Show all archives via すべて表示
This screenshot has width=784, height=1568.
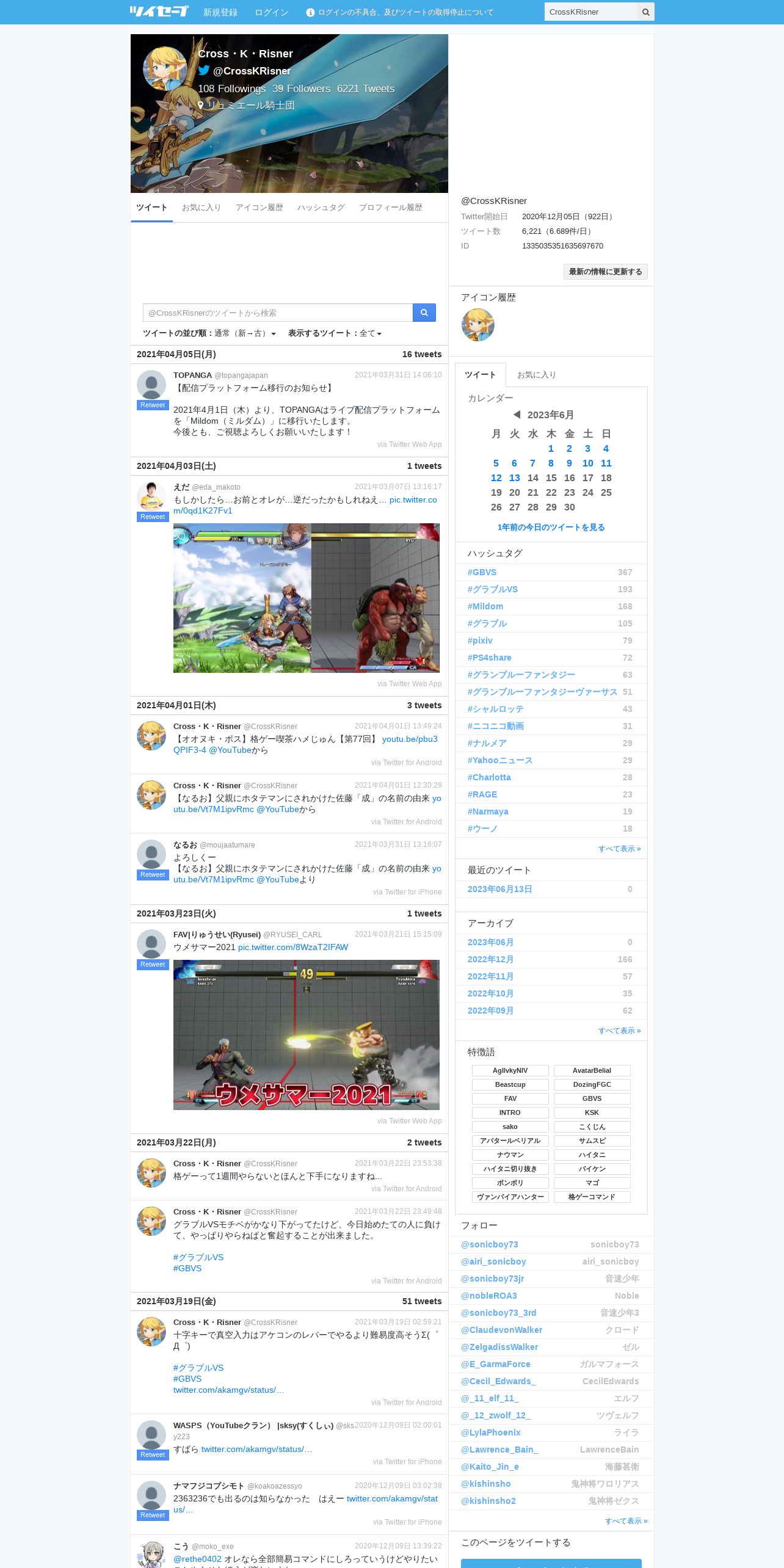pyautogui.click(x=619, y=1031)
